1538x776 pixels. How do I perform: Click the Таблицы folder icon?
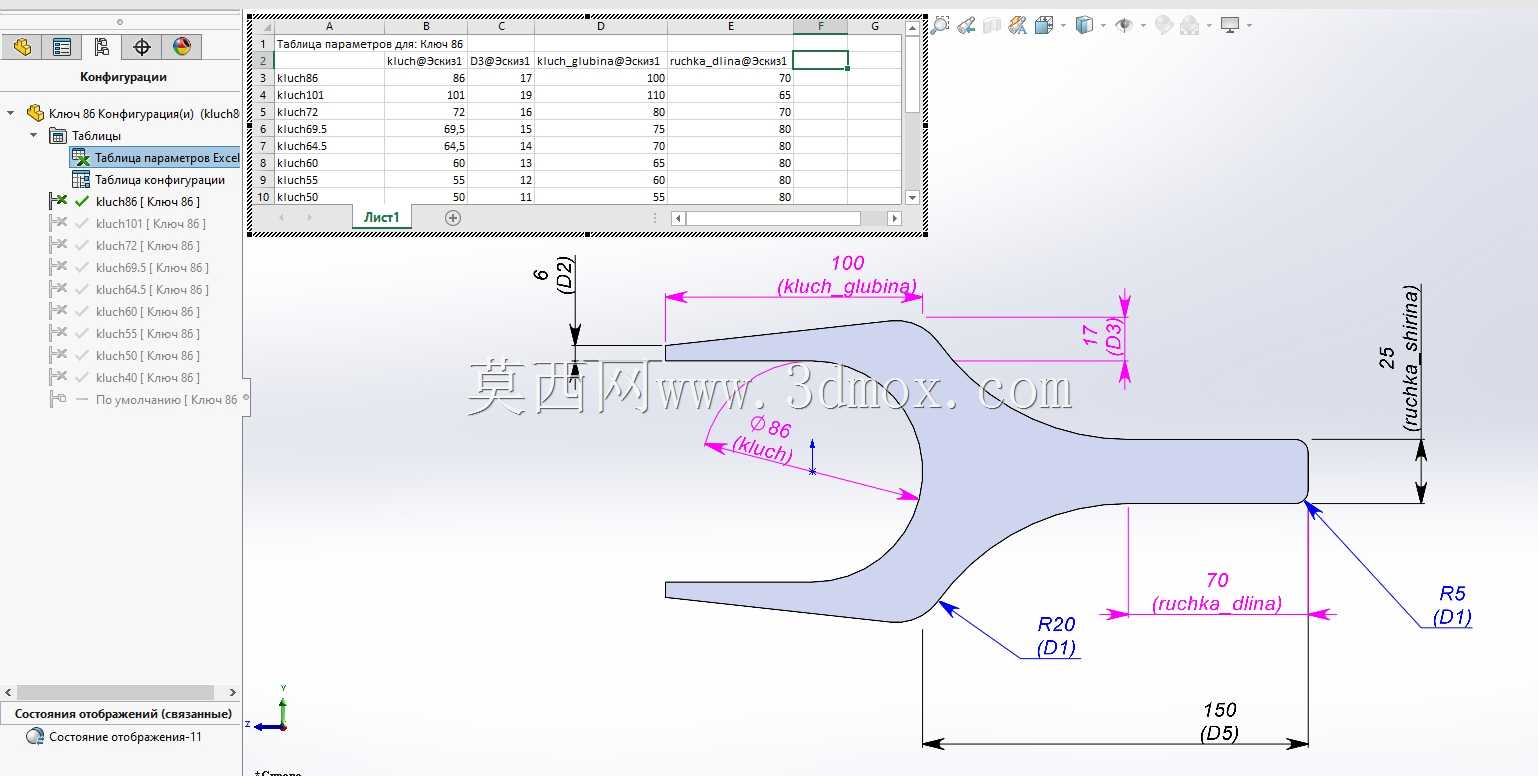coord(58,135)
